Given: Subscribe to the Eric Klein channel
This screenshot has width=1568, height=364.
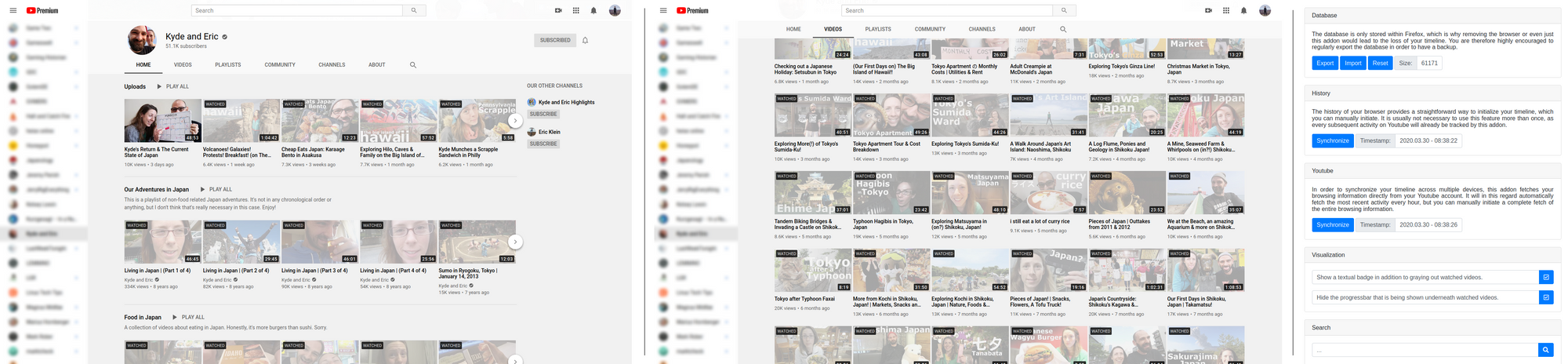Looking at the screenshot, I should [543, 144].
